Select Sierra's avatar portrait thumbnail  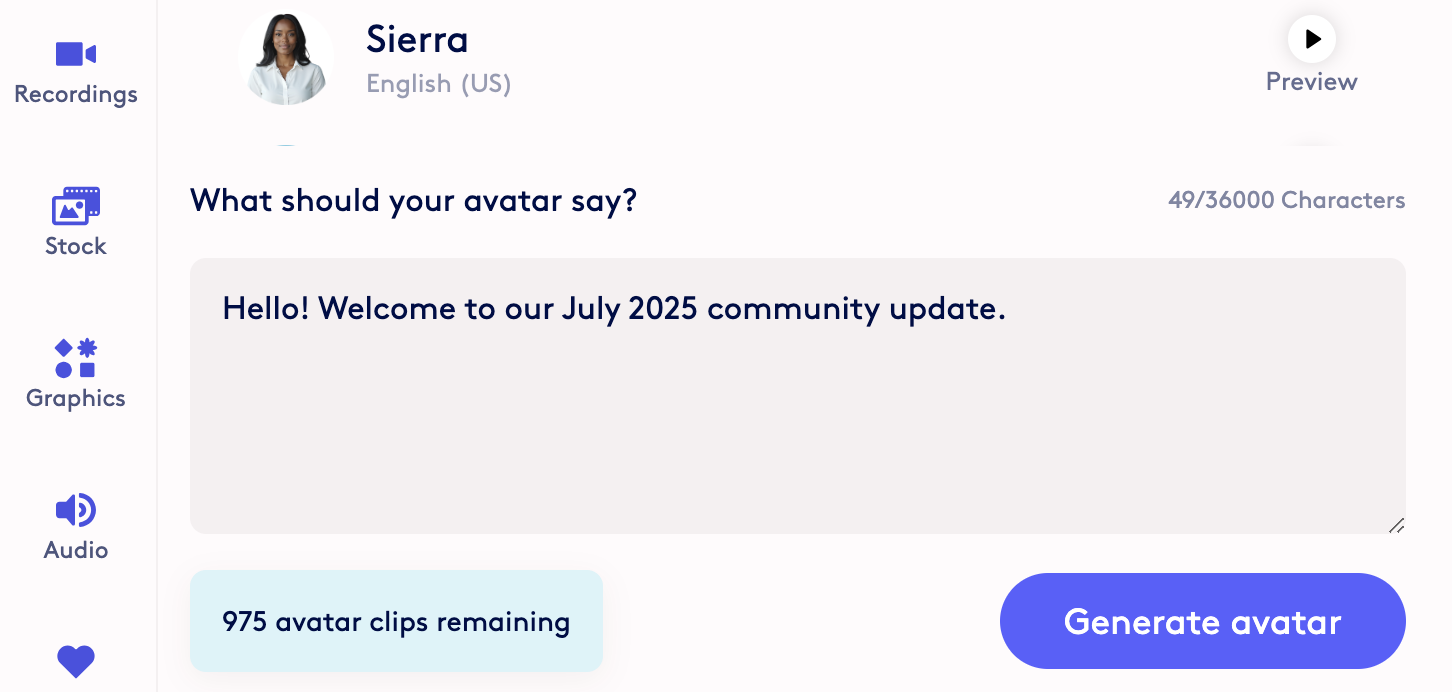tap(287, 56)
